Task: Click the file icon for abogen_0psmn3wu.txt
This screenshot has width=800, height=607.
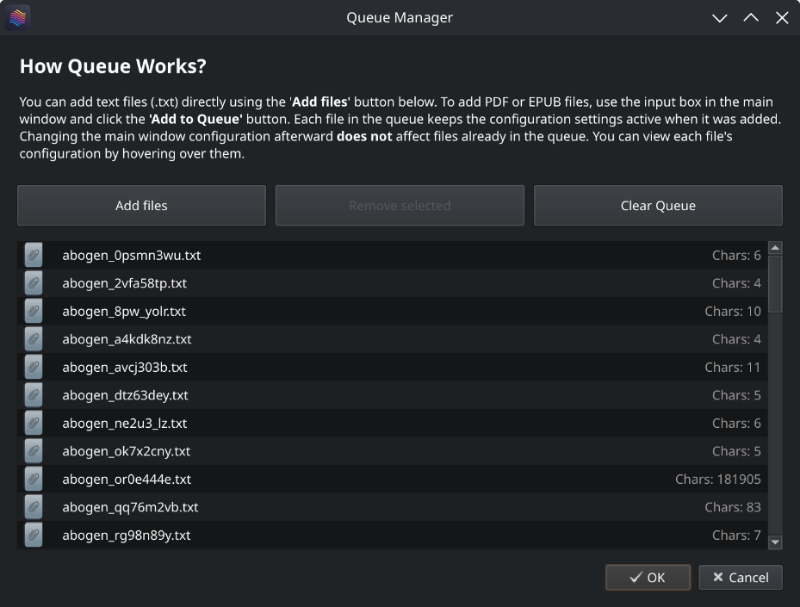Action: [x=33, y=255]
